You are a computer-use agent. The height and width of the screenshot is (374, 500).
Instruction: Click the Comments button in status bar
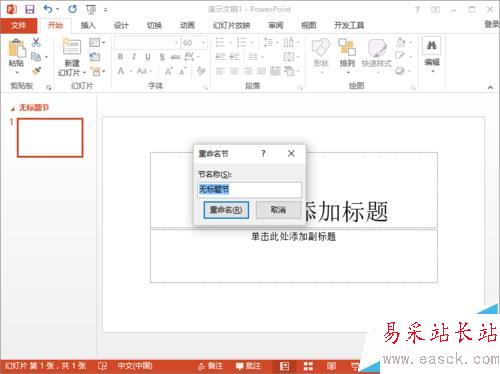pyautogui.click(x=248, y=366)
